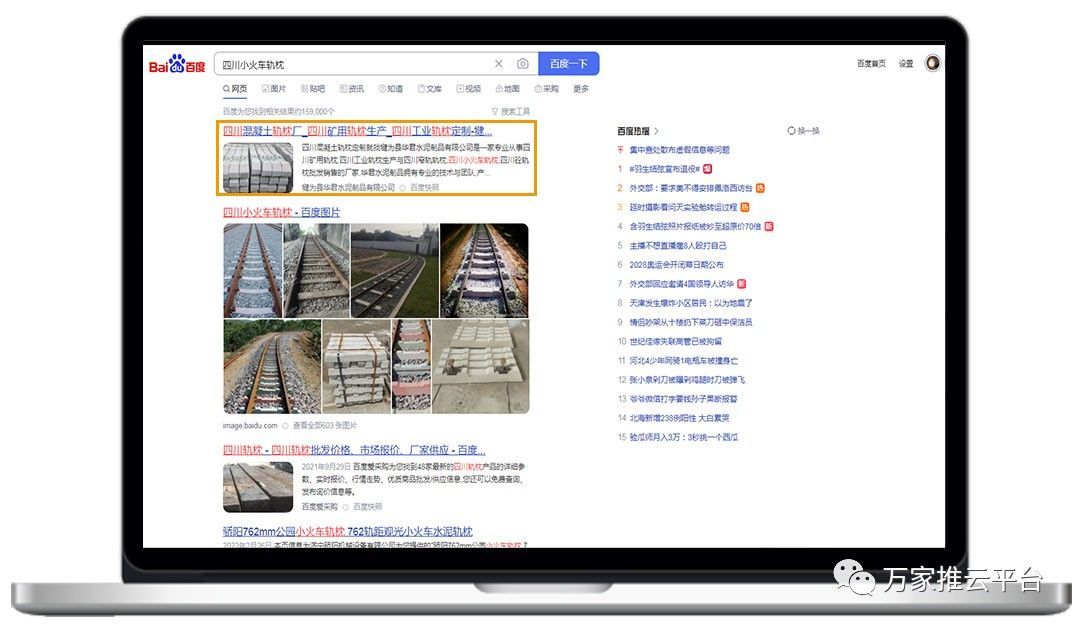Click the user avatar icon
Image resolution: width=1080 pixels, height=628 pixels.
point(932,63)
